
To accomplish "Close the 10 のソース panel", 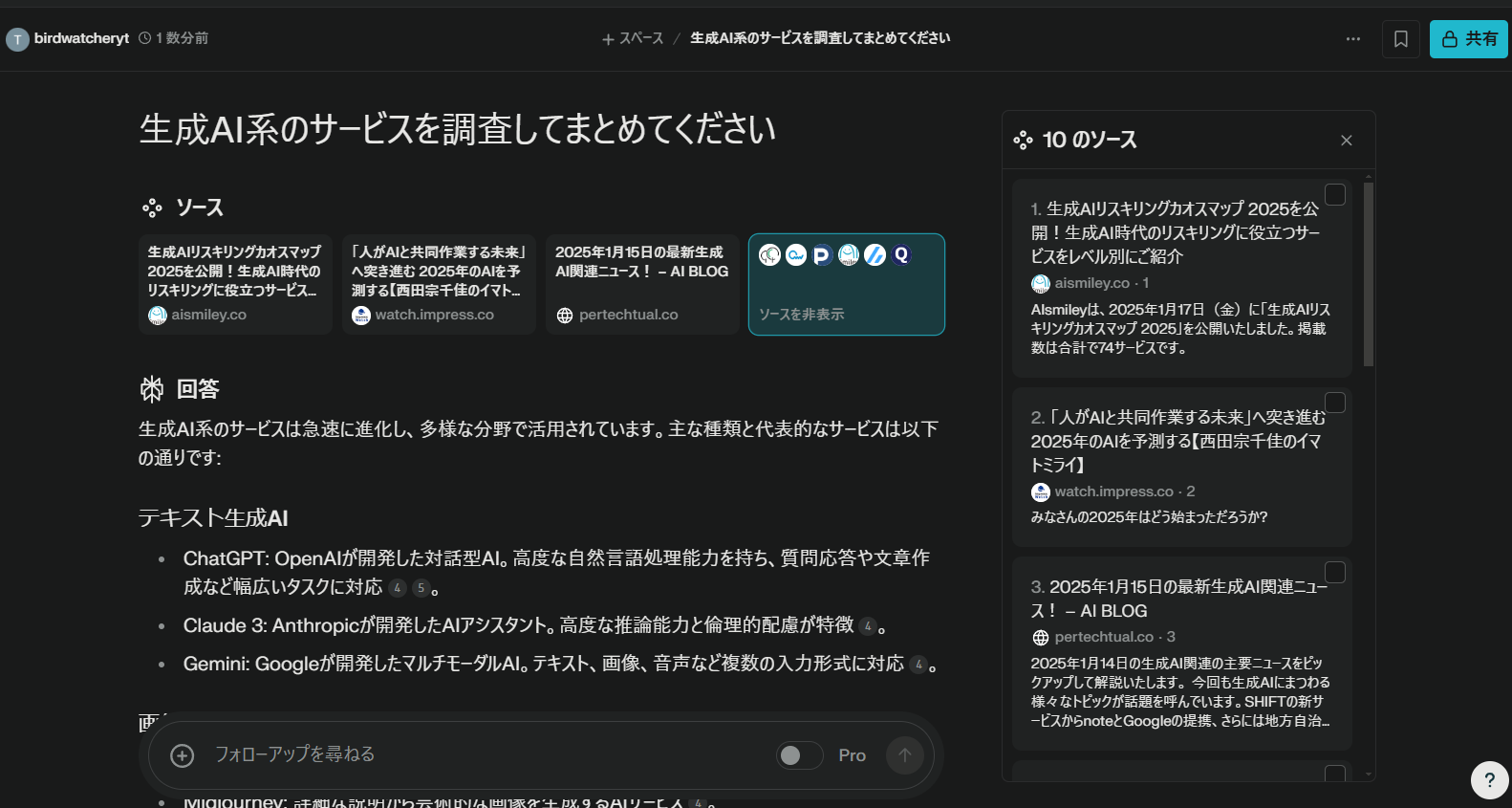I will point(1347,141).
